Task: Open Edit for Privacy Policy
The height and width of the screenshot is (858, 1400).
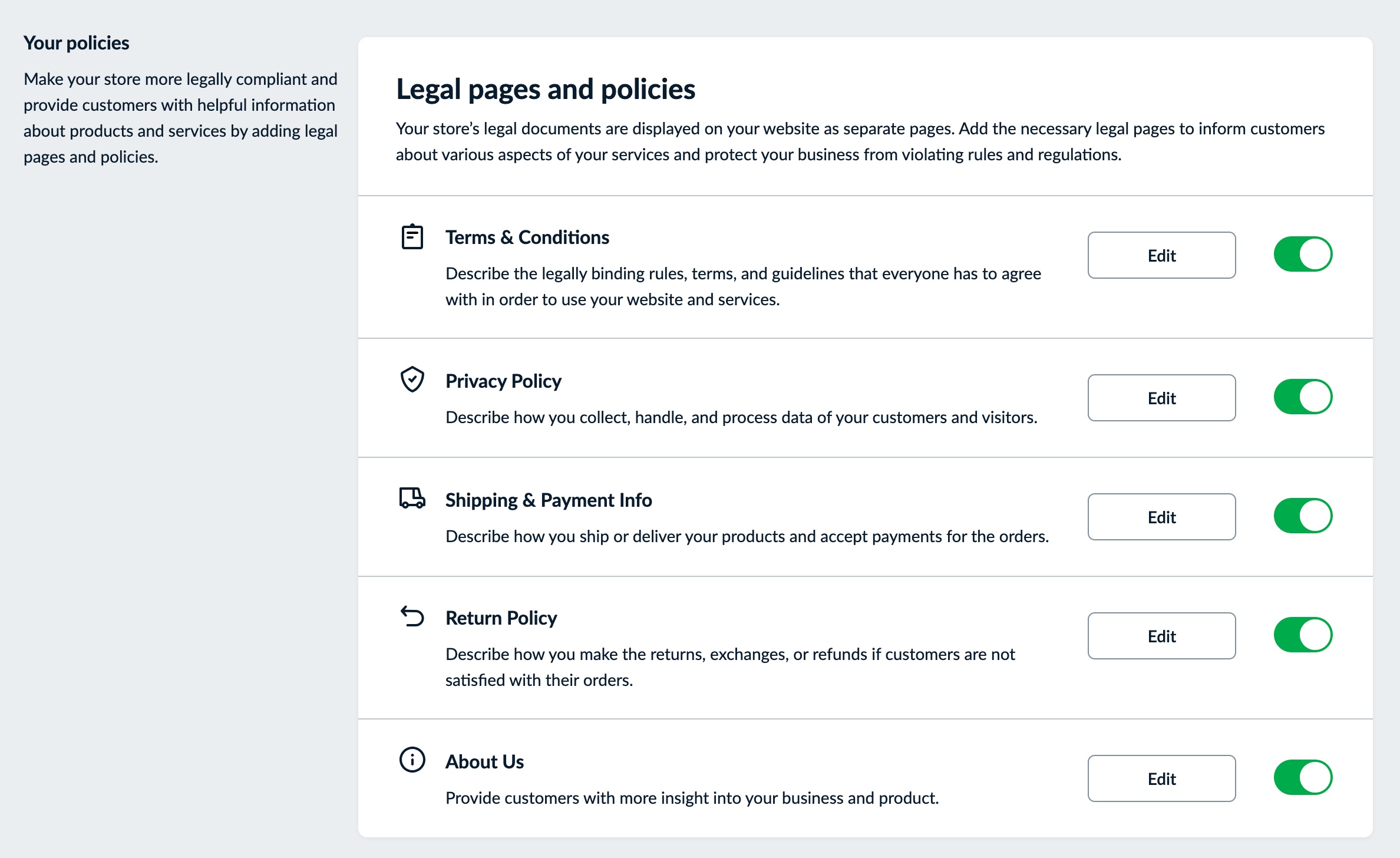Action: pos(1161,398)
